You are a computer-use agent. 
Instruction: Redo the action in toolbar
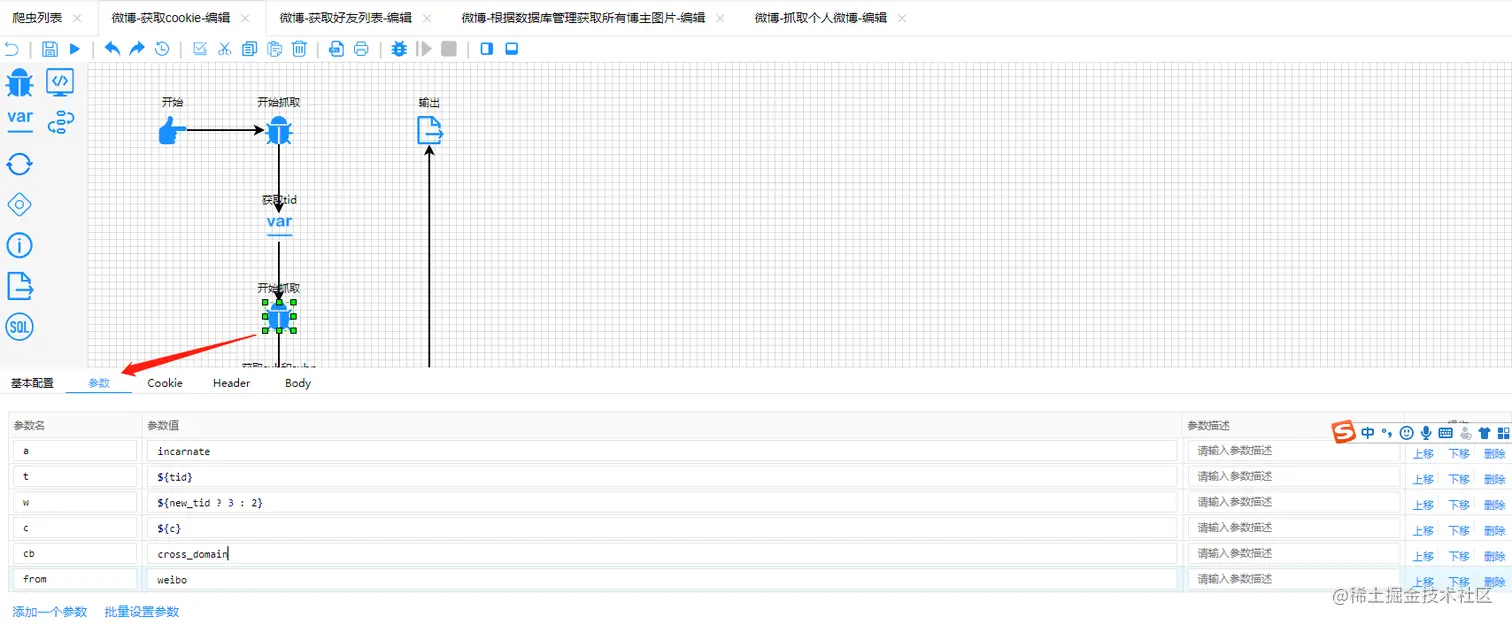coord(137,48)
